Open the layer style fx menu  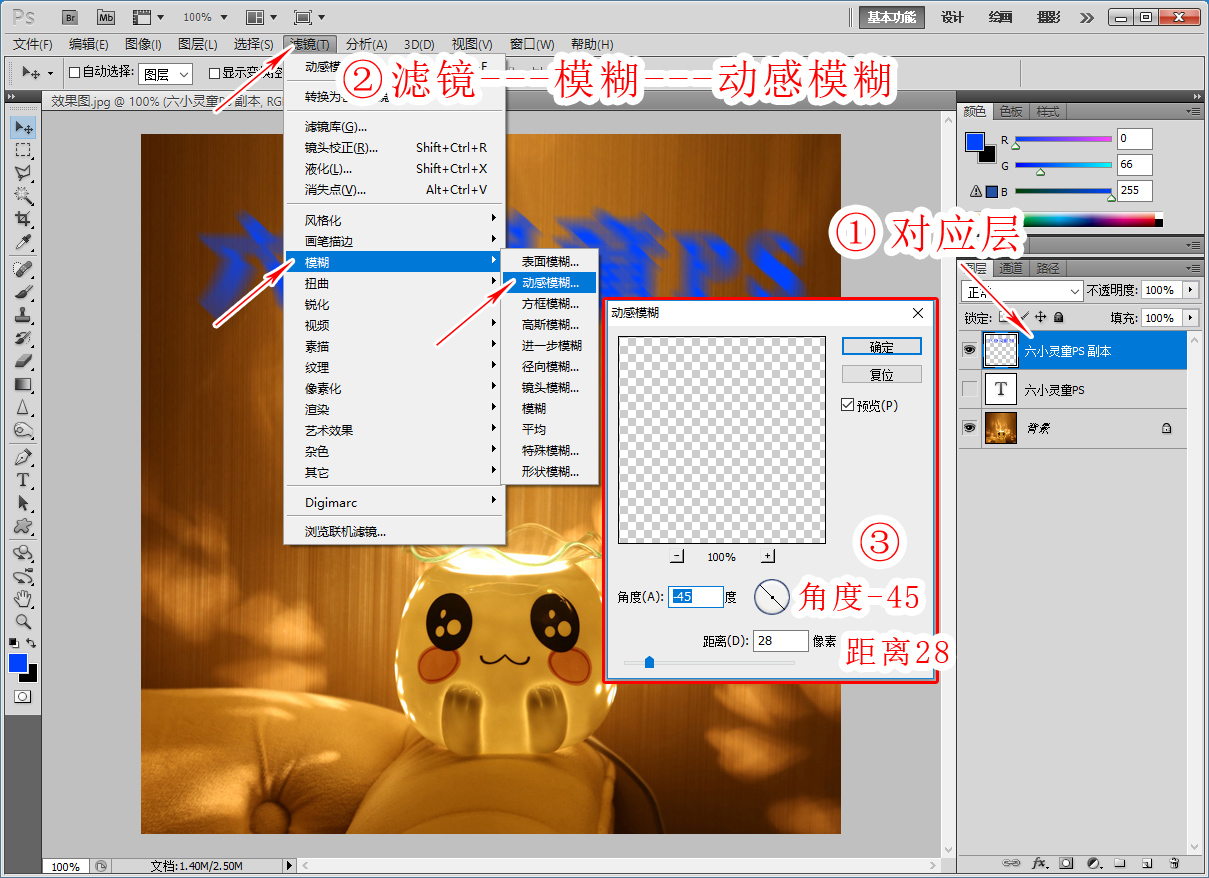click(1039, 862)
